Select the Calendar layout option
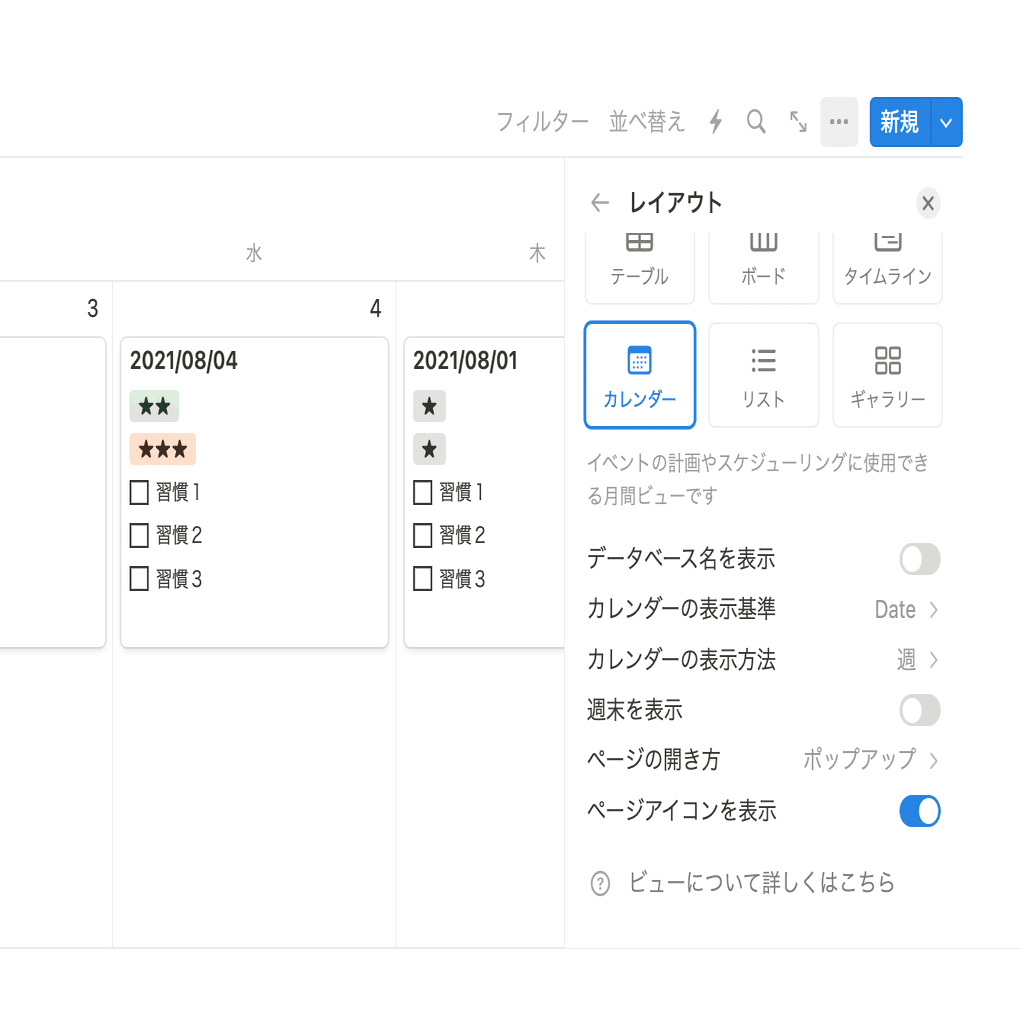1020x1020 pixels. point(640,375)
